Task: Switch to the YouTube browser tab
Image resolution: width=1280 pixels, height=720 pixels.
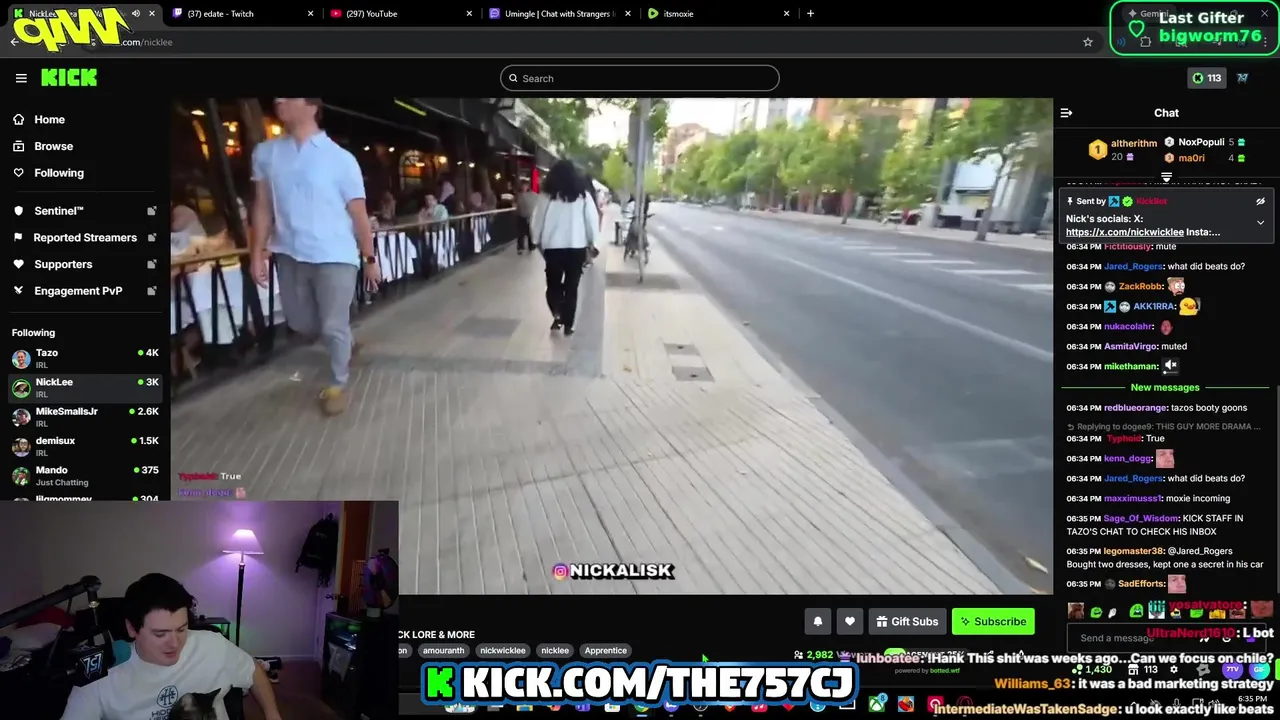Action: [x=400, y=13]
